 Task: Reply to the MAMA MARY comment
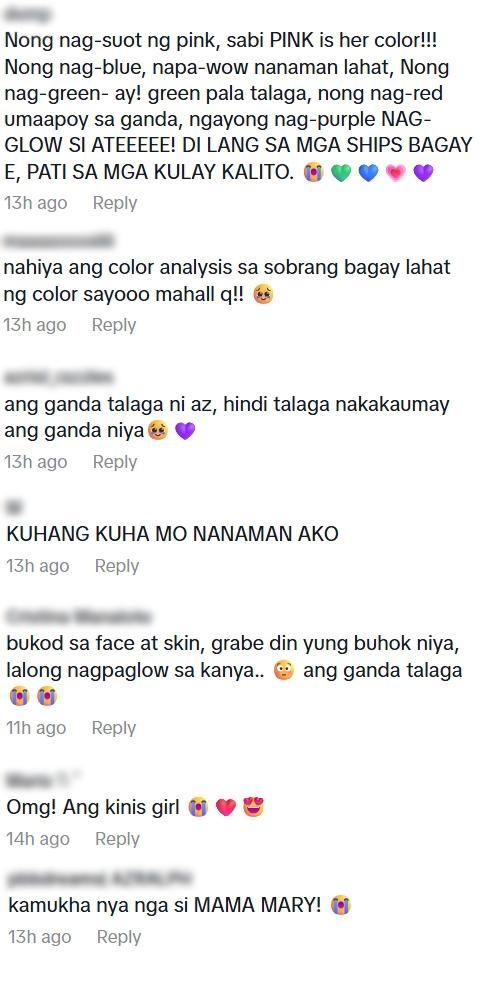pyautogui.click(x=118, y=937)
